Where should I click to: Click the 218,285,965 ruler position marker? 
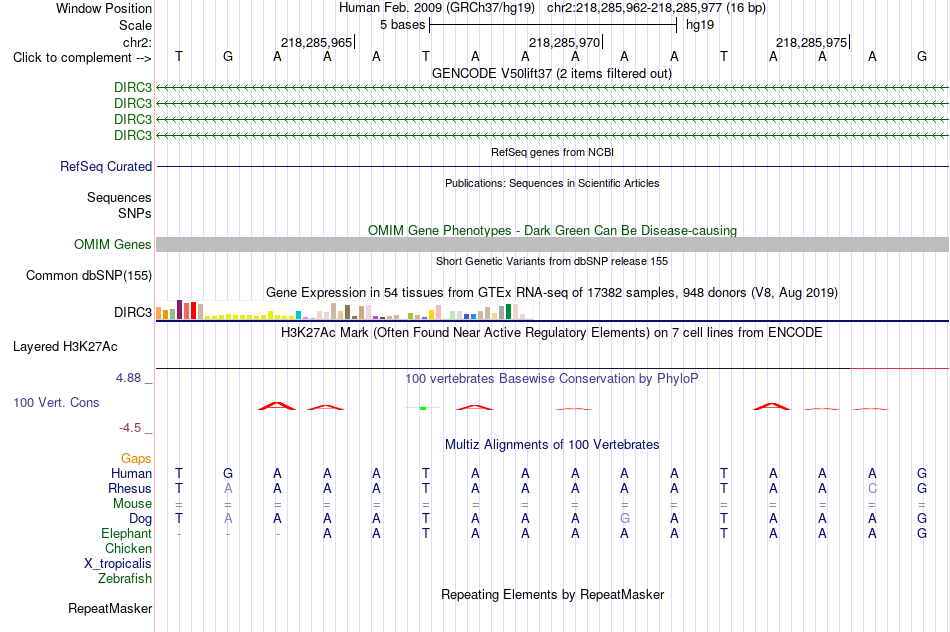click(x=316, y=42)
